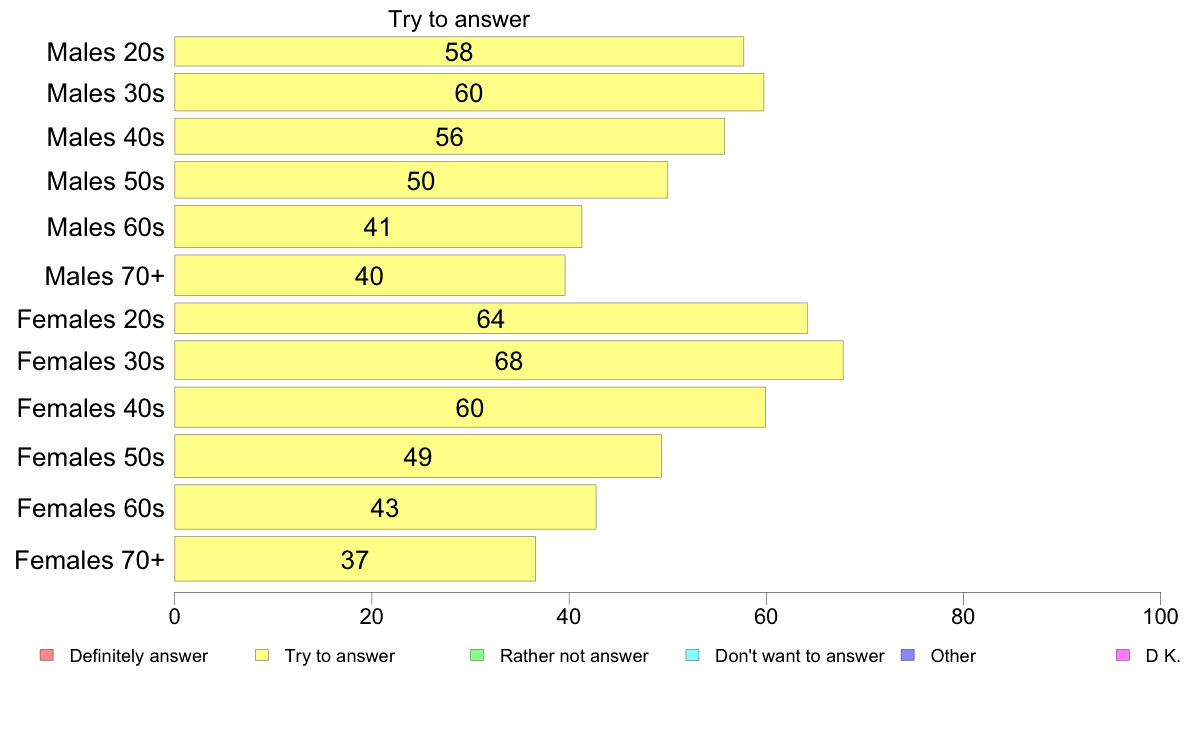Click the cyan Don't want to answer swatch
Image resolution: width=1188 pixels, height=736 pixels.
(x=692, y=655)
